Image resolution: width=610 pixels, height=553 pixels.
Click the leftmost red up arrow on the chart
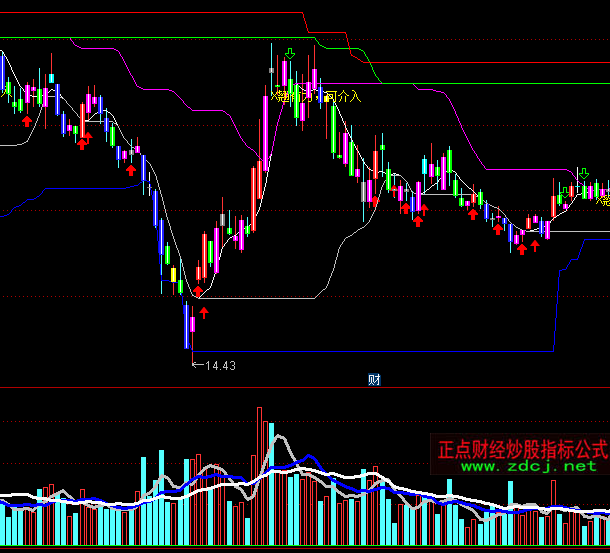coord(27,120)
